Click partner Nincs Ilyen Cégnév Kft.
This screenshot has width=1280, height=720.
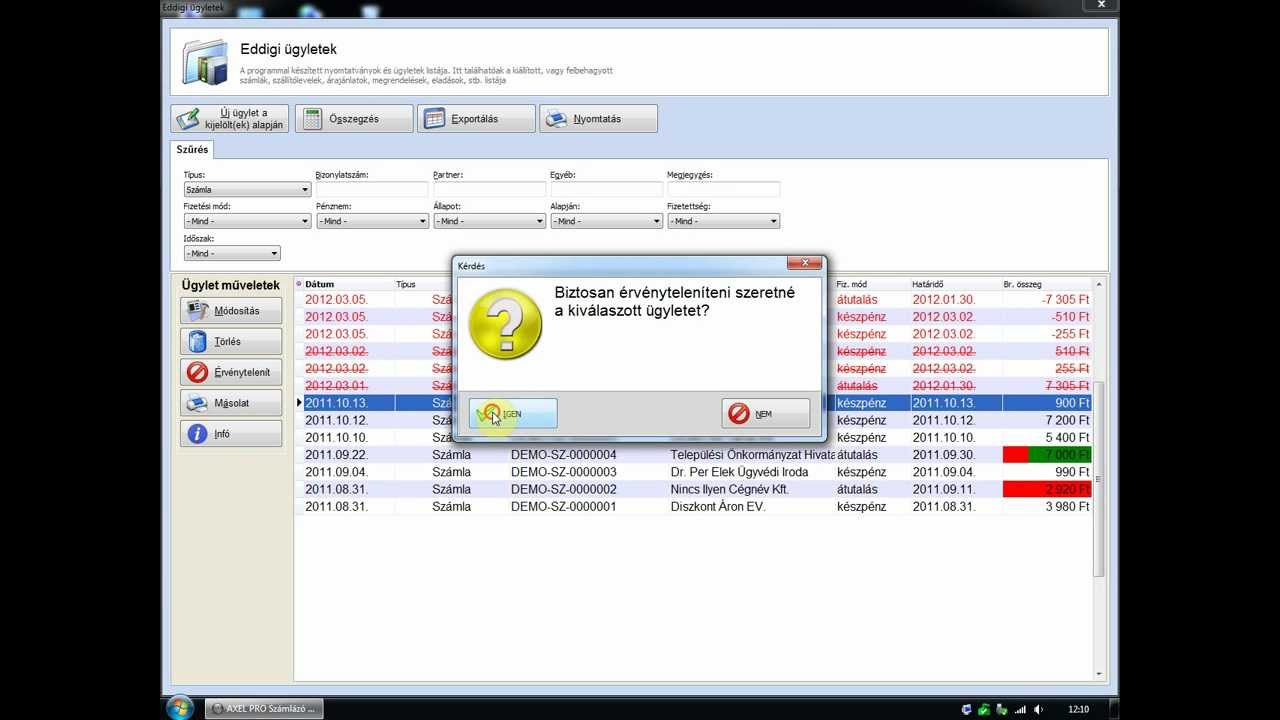[x=730, y=489]
